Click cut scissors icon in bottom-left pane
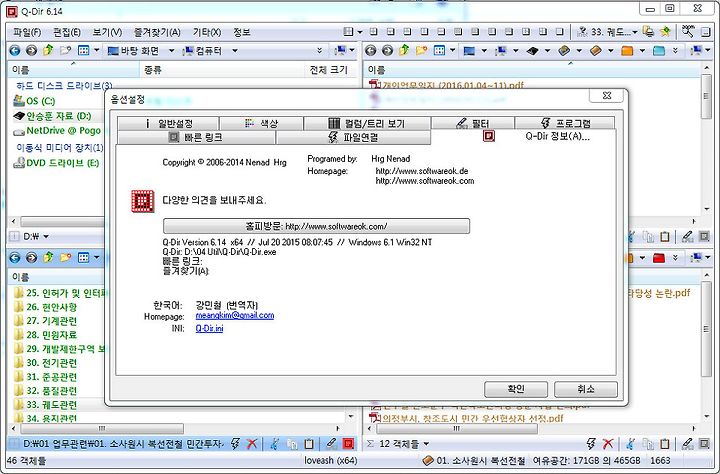Viewport: 720px width, 474px height. (274, 444)
